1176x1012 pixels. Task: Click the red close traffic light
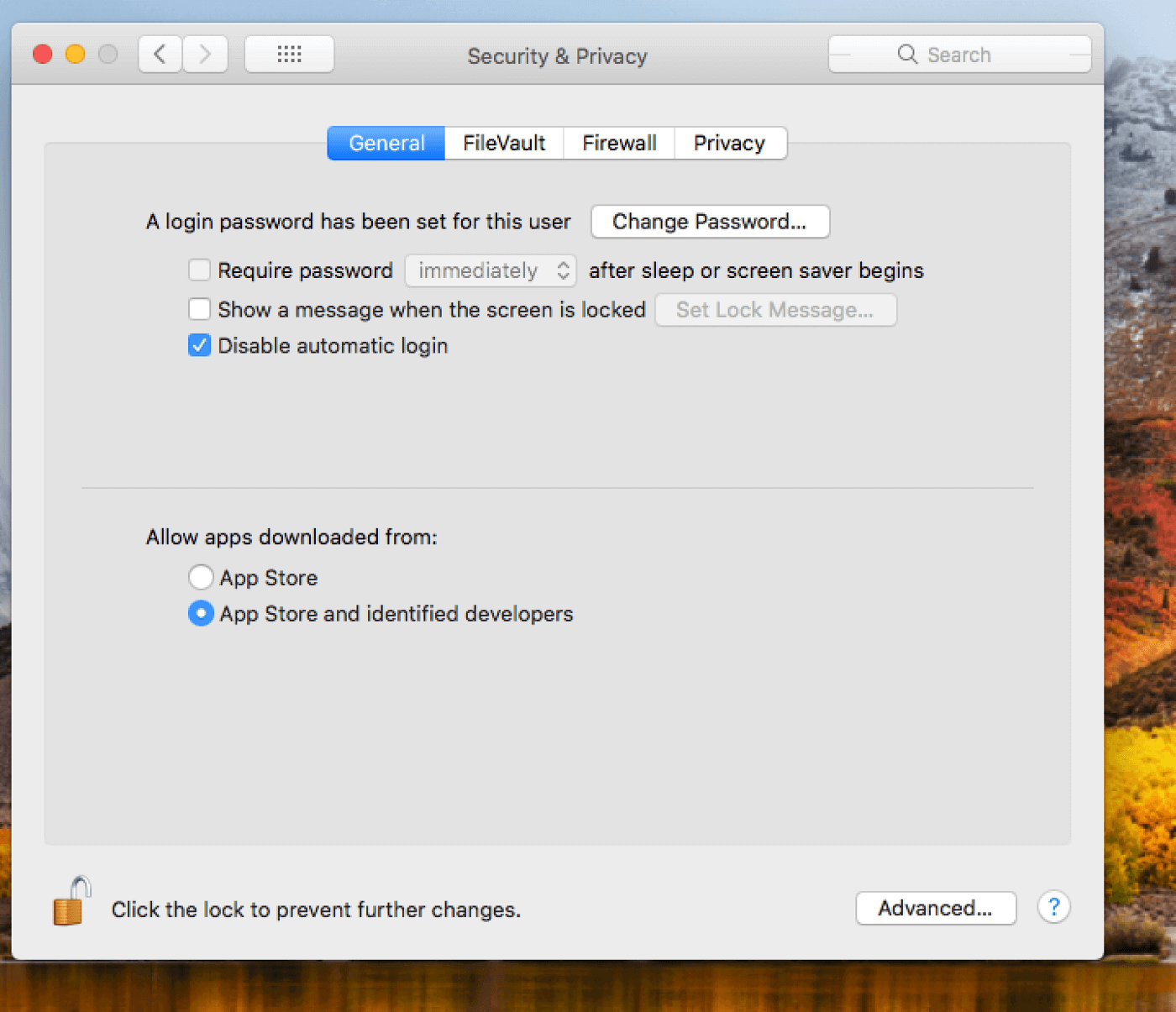coord(42,54)
